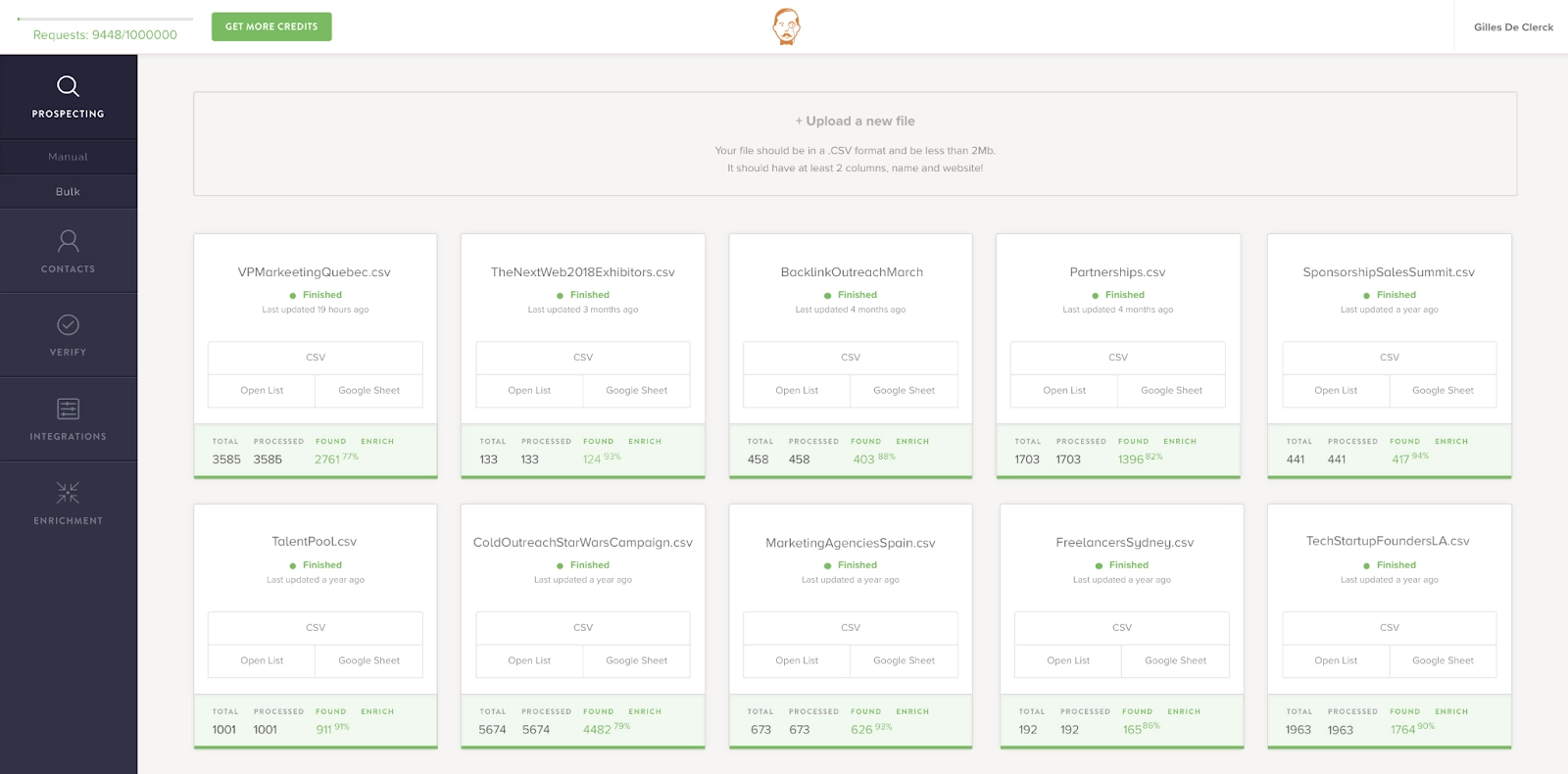Click Enrich on Partnerships.csv card
This screenshot has height=774, width=1568.
1180,442
